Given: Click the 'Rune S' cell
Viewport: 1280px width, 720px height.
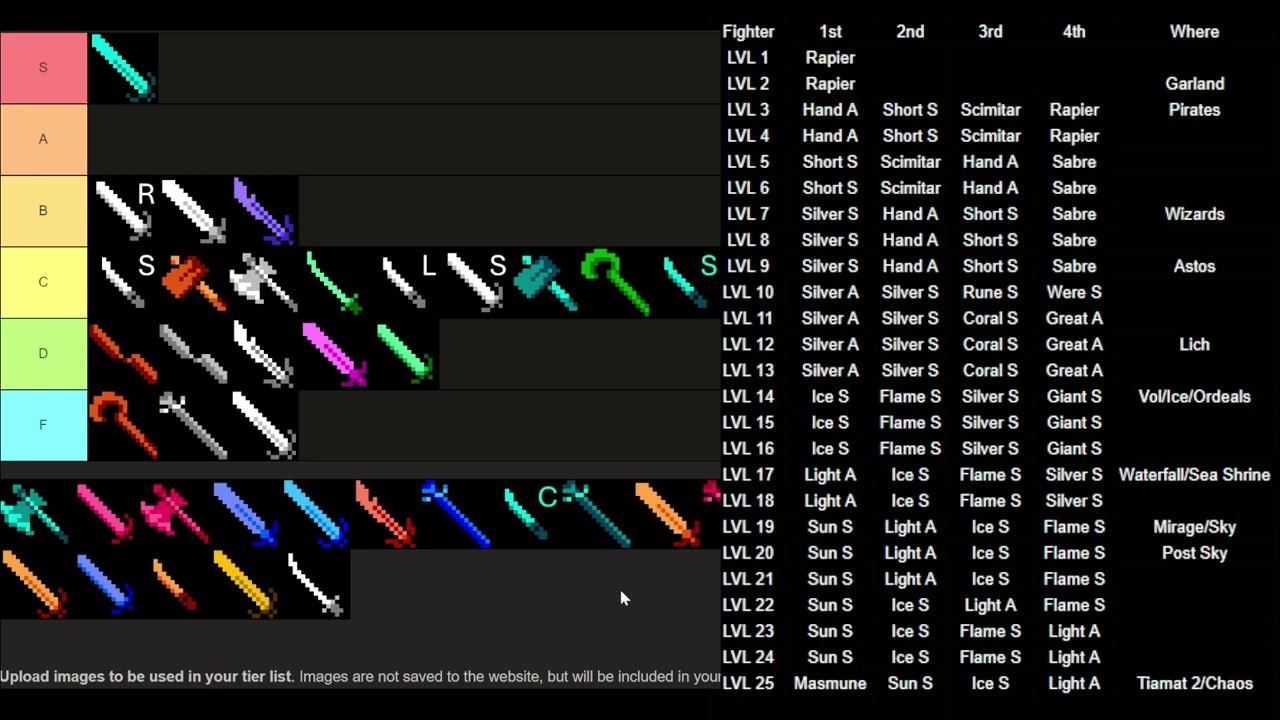Looking at the screenshot, I should [x=990, y=292].
